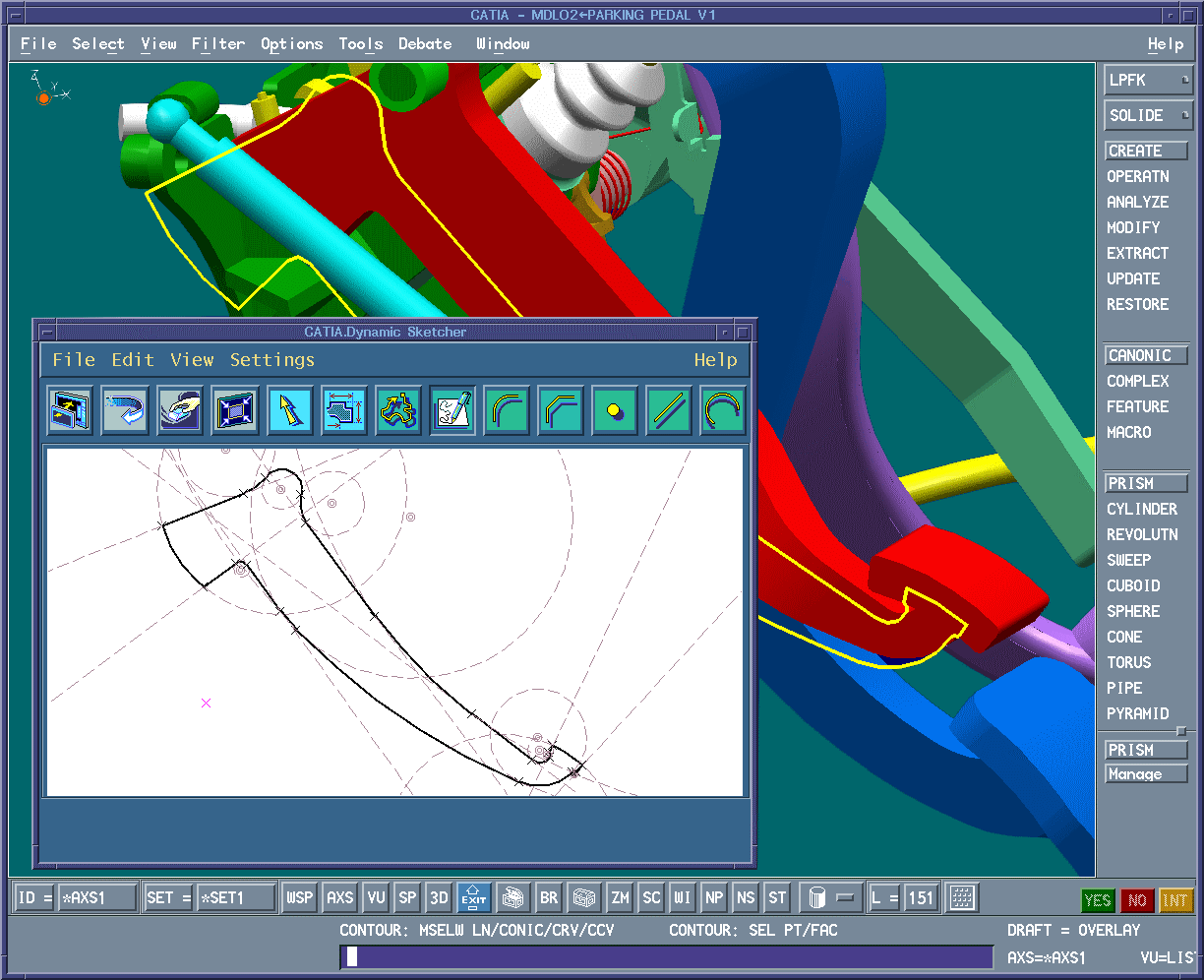The image size is (1204, 980).
Task: Click the crate icon right of BR
Action: [584, 897]
